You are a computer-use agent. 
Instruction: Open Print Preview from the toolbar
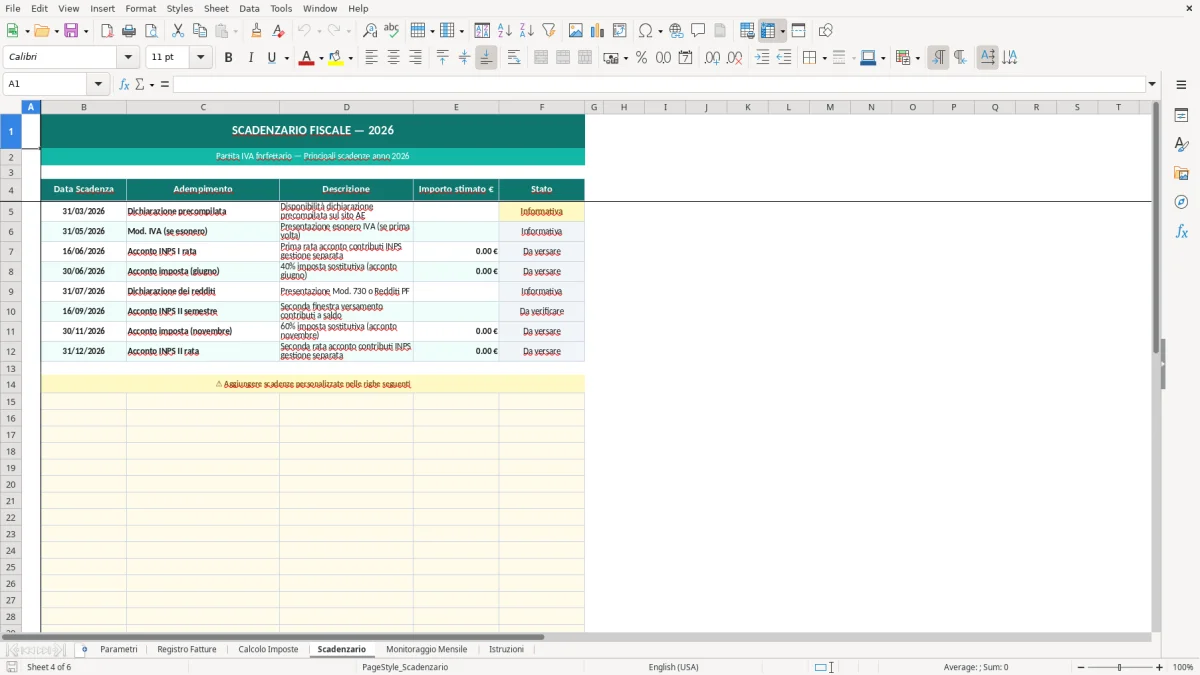pos(151,31)
